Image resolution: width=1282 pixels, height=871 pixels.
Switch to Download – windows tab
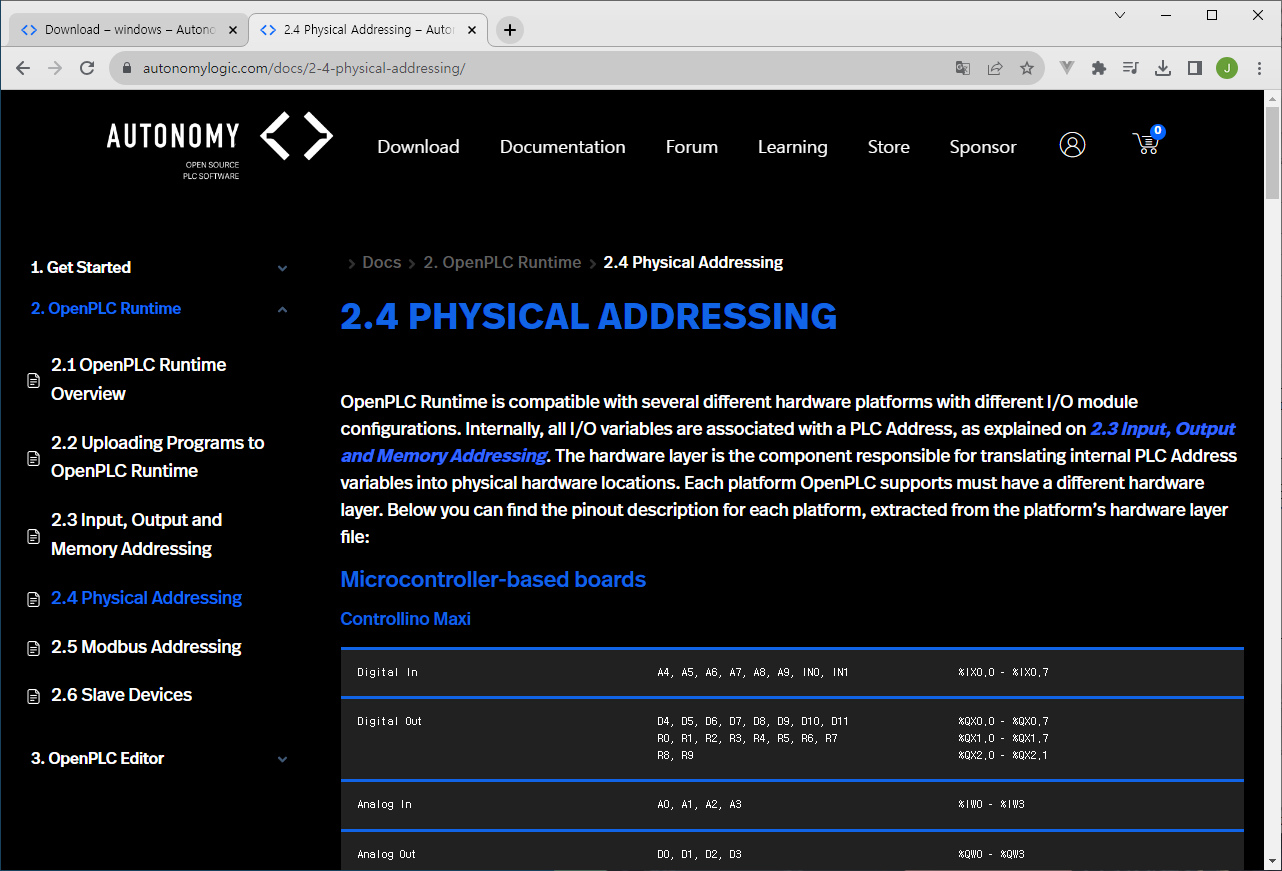(128, 30)
